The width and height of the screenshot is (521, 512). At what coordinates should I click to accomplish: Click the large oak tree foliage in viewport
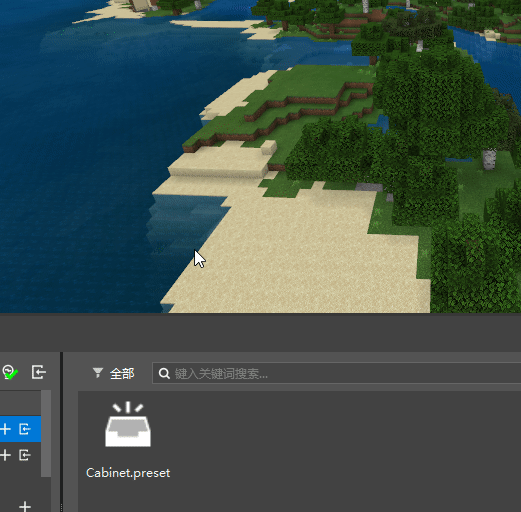[433, 100]
